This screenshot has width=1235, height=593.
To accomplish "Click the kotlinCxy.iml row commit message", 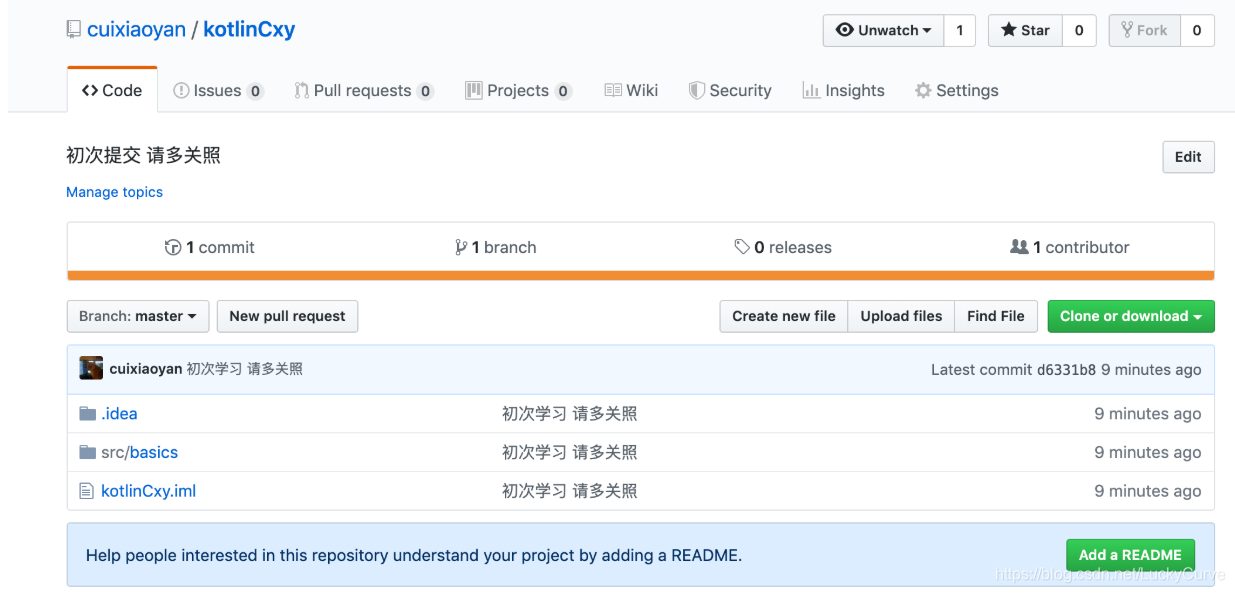I will [569, 491].
